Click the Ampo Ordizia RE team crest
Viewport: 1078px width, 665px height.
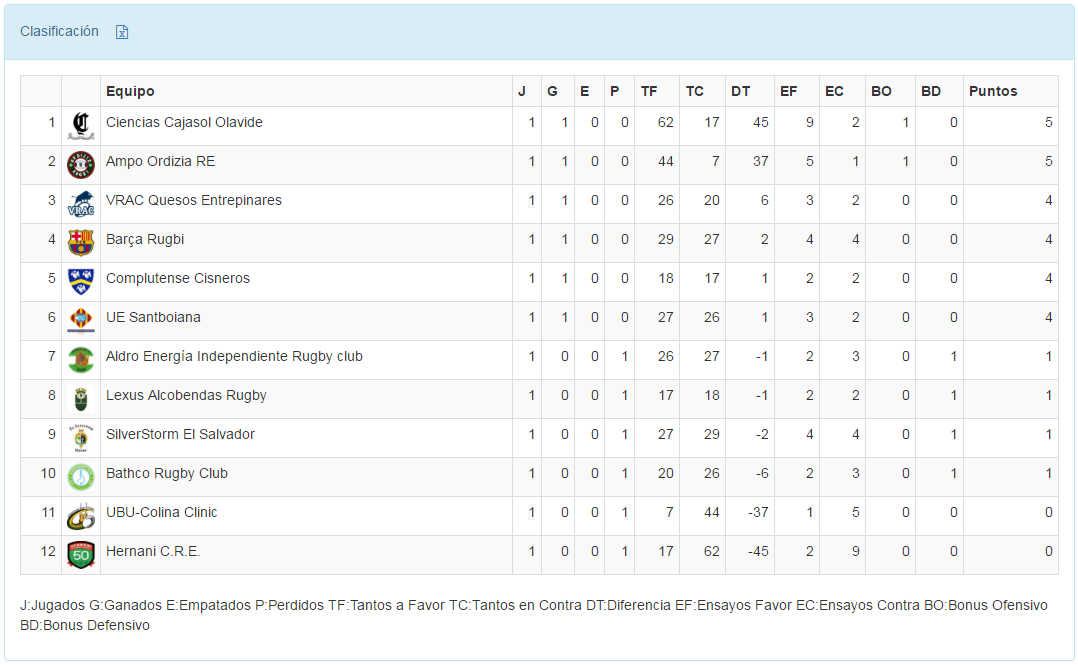click(x=80, y=164)
